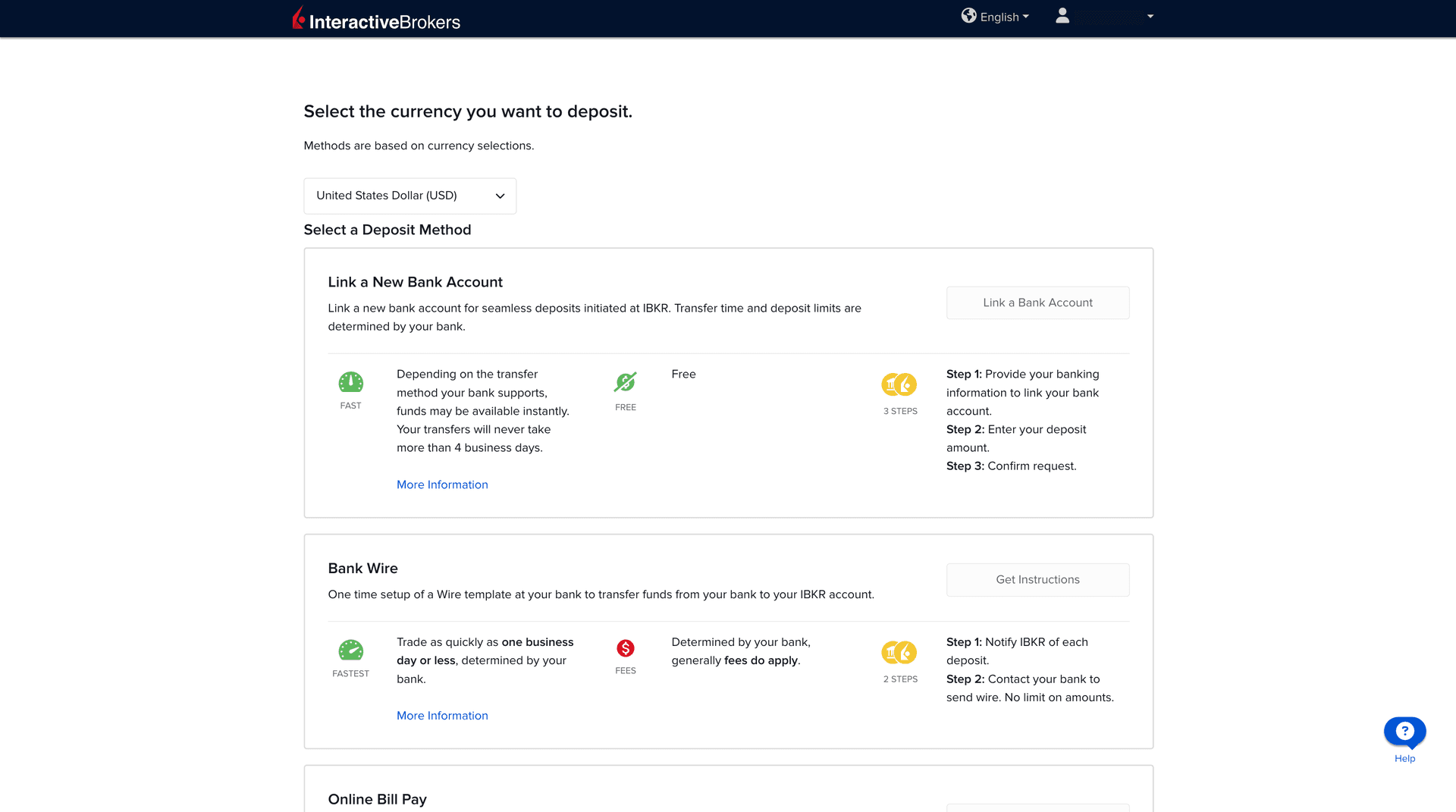Open More Information under Link a New Bank Account
This screenshot has width=1456, height=812.
coord(442,484)
